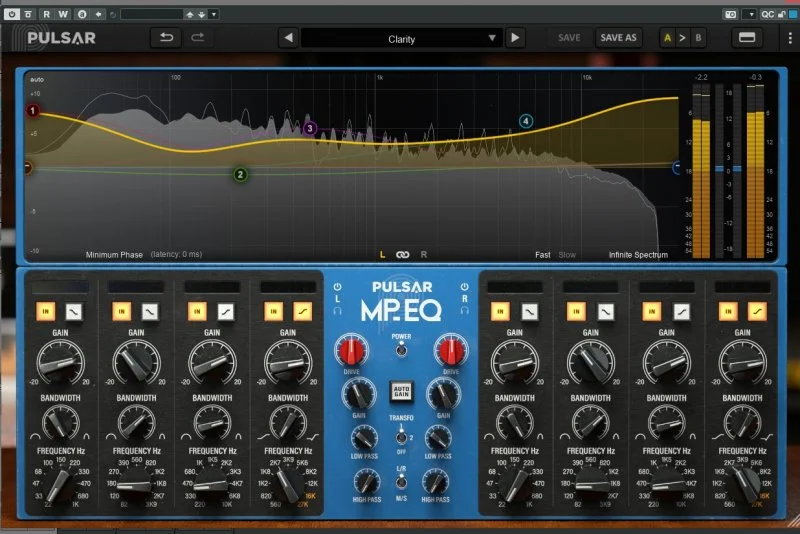800x534 pixels.
Task: Click the host preset name field
Action: [152, 14]
